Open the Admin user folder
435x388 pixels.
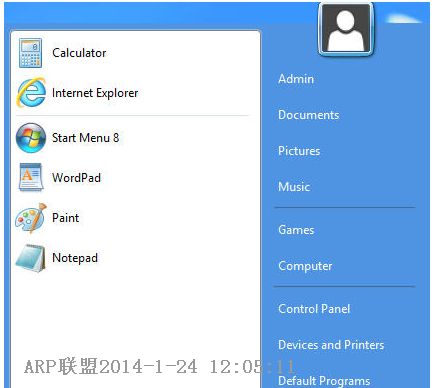pyautogui.click(x=296, y=79)
